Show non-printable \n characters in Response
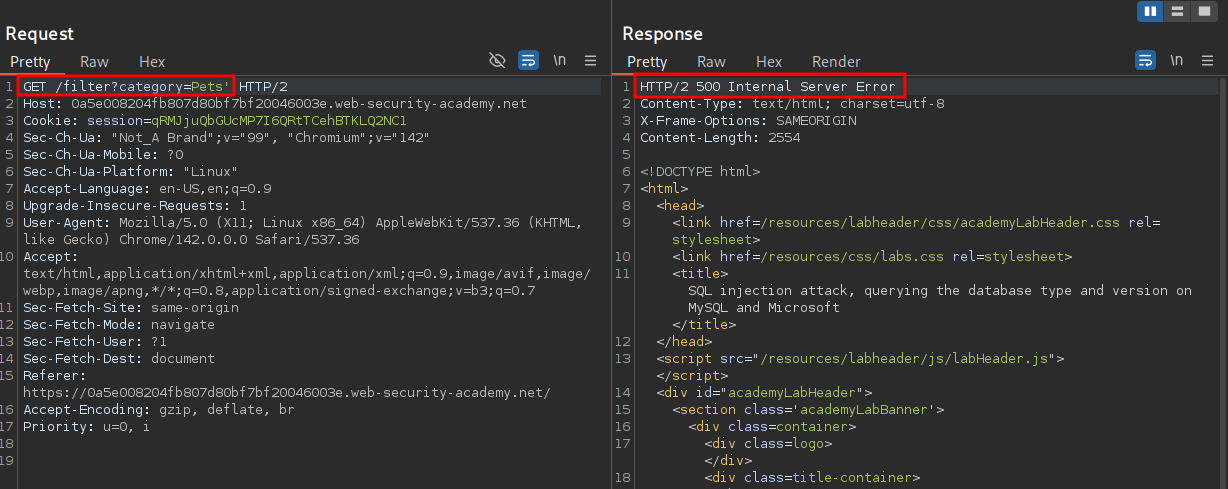 [1177, 61]
